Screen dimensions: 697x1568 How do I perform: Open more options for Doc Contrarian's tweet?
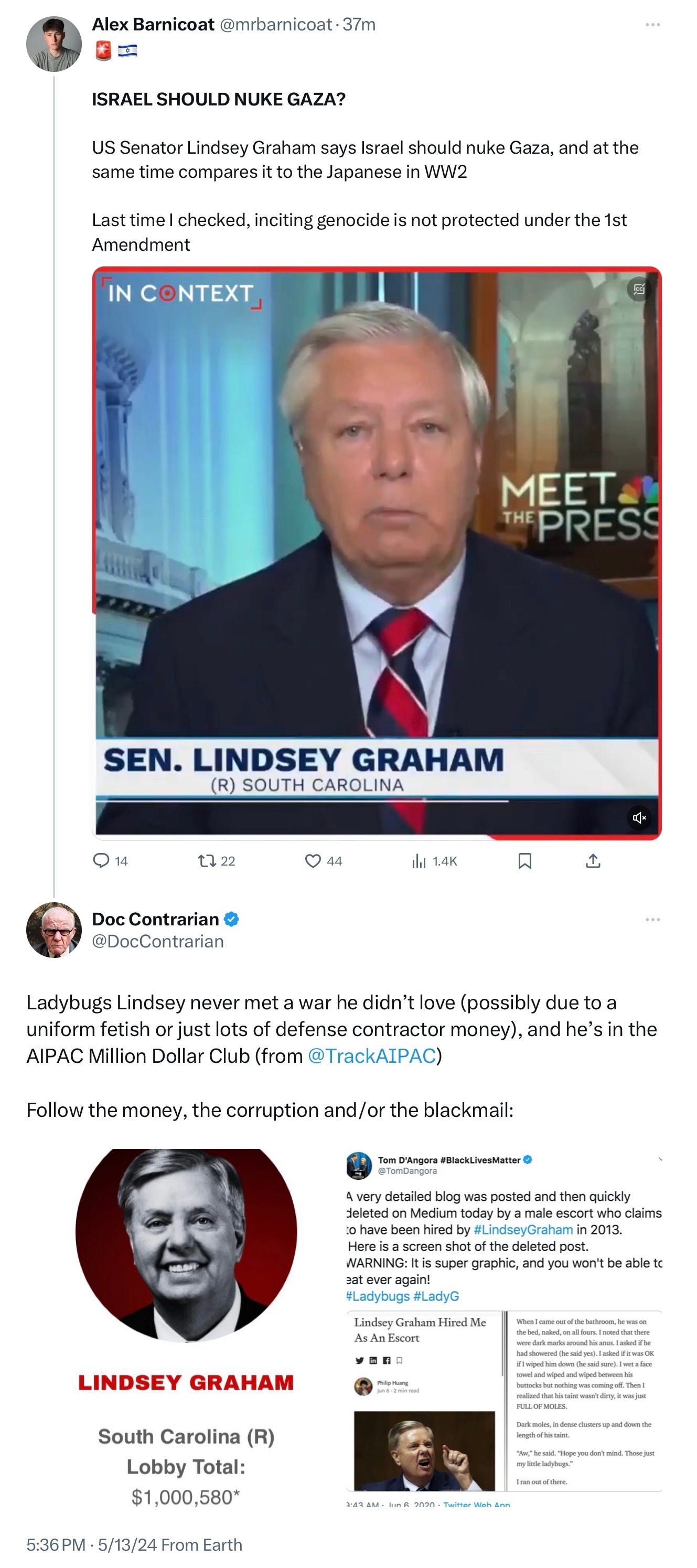[652, 919]
